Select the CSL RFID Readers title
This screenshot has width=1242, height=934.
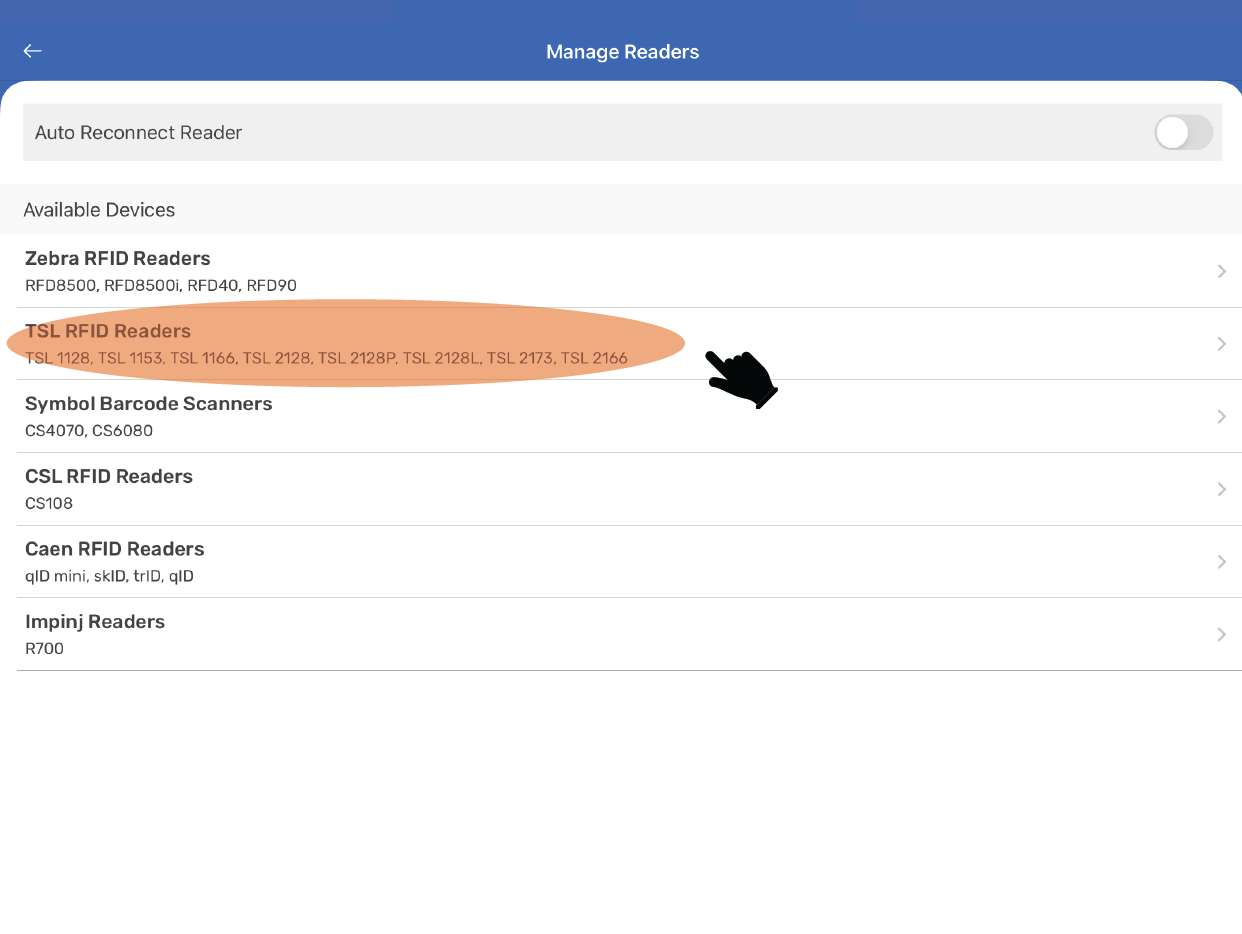tap(108, 477)
